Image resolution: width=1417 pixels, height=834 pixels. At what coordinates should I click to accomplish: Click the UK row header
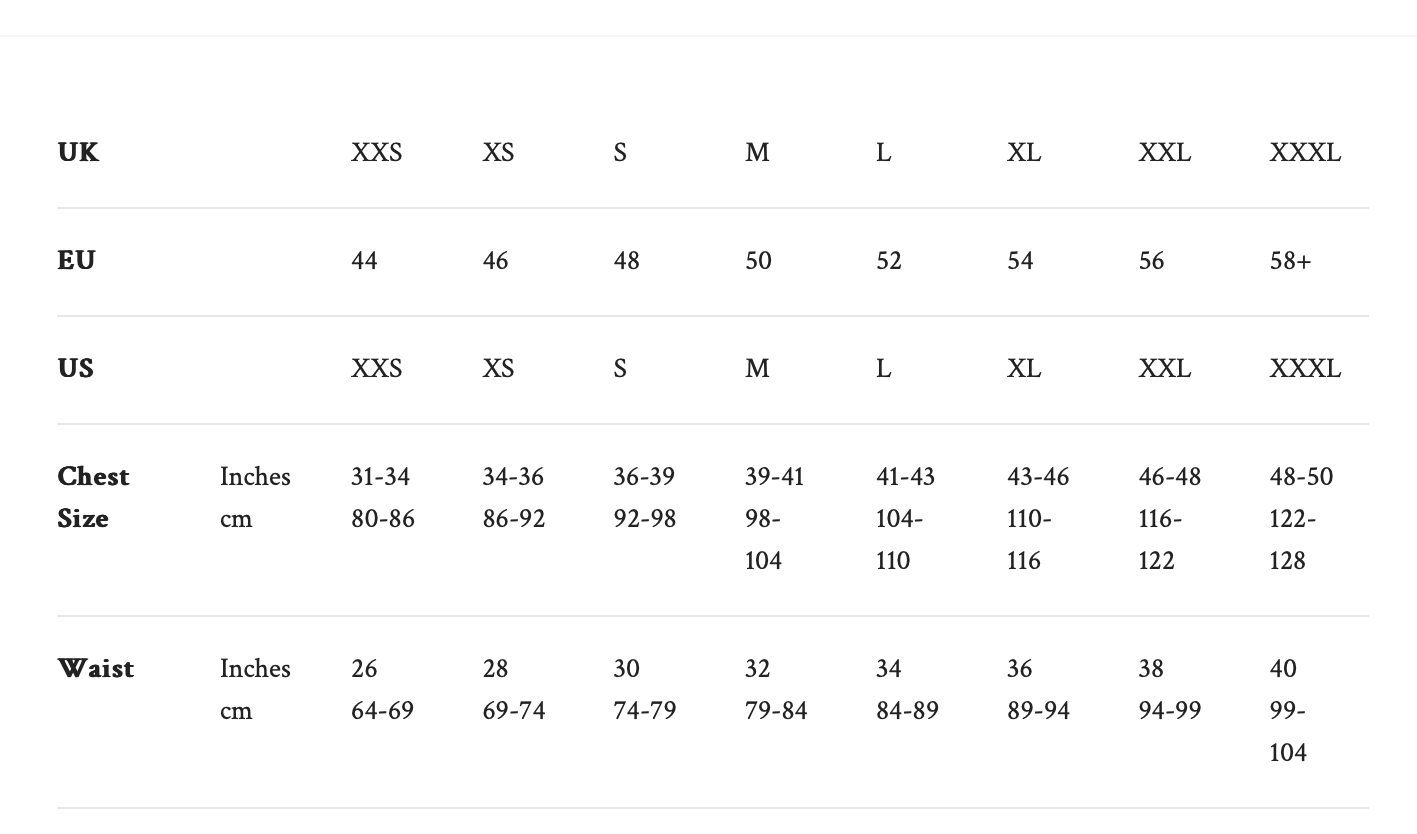click(x=78, y=153)
